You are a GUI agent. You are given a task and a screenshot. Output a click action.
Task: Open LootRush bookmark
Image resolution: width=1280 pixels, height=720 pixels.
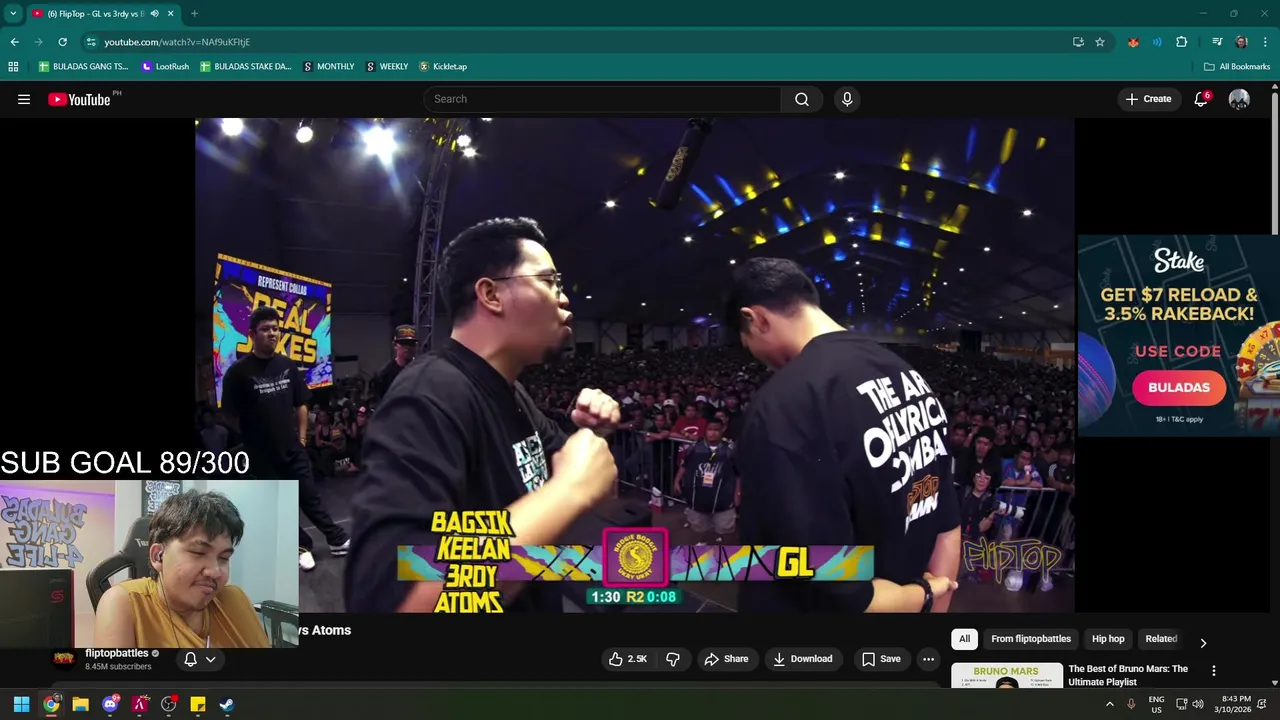click(x=165, y=66)
